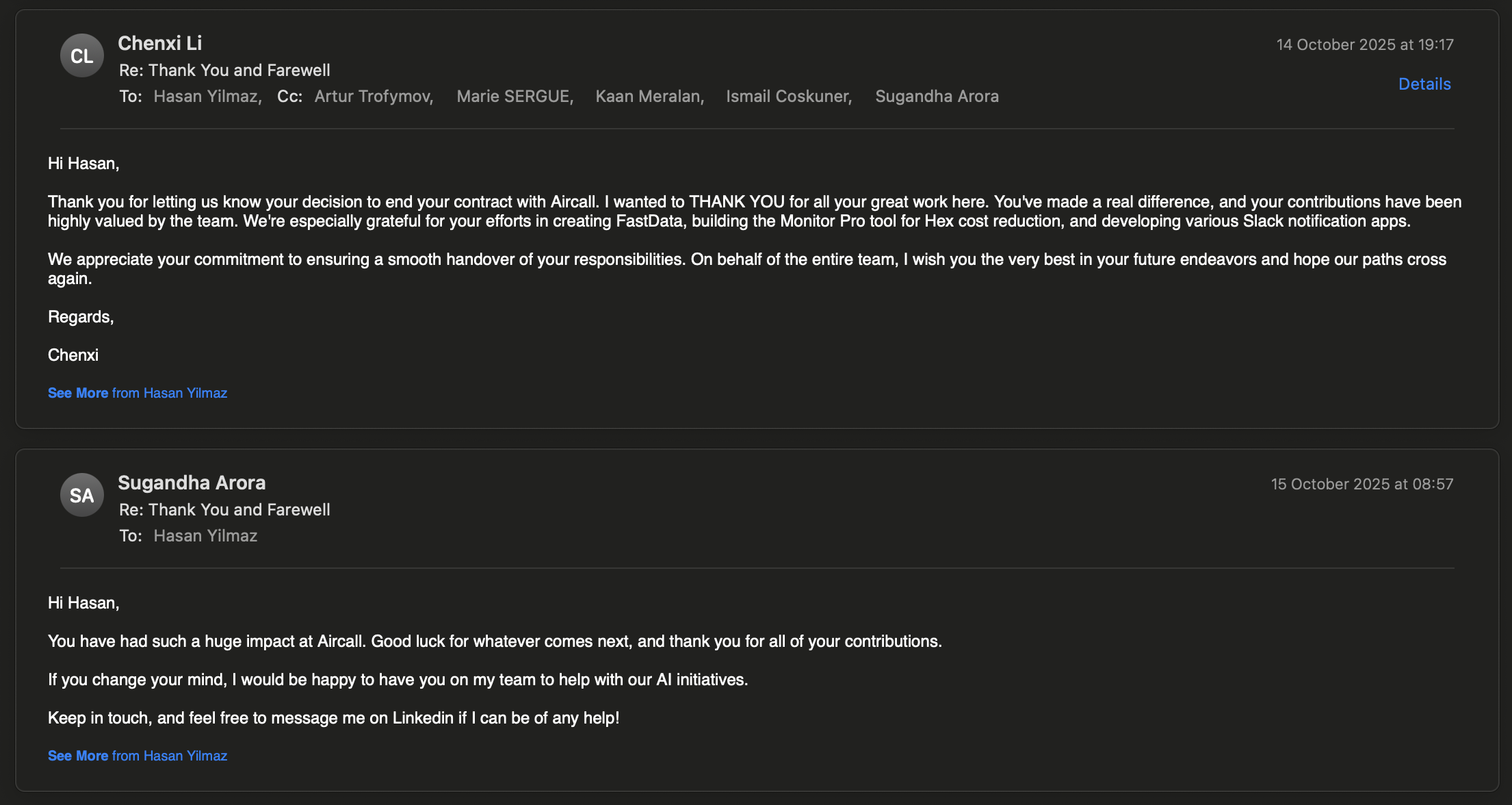Select recipient Hasan Yilmaz in second email

[x=205, y=536]
